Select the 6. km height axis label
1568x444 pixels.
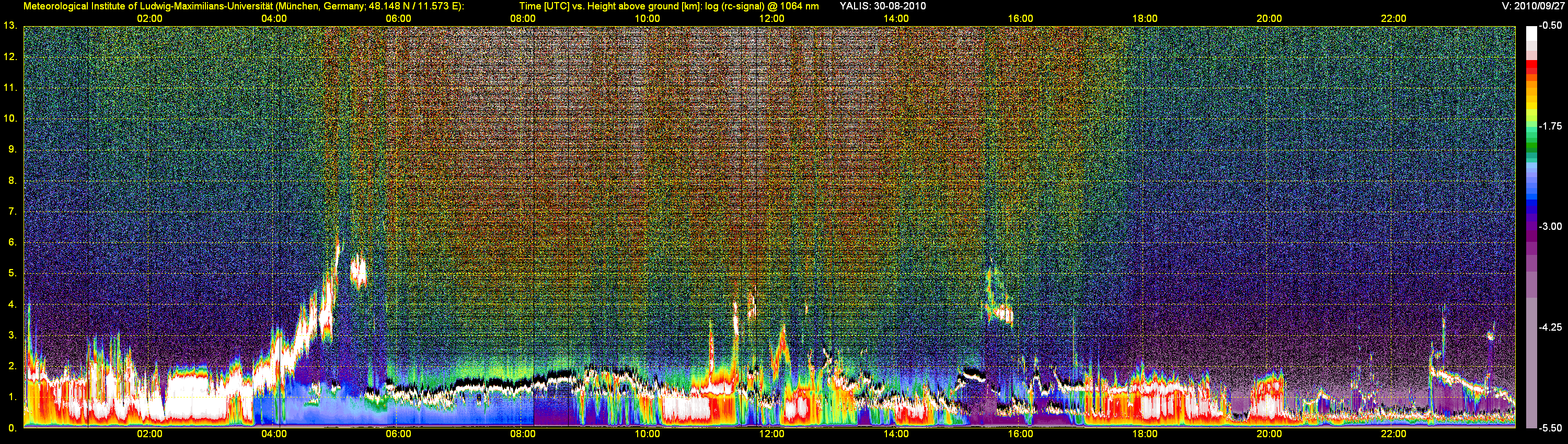(x=12, y=242)
